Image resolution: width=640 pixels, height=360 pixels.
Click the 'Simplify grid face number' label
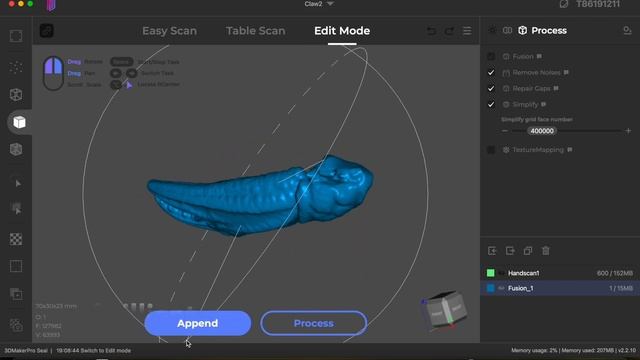point(537,120)
